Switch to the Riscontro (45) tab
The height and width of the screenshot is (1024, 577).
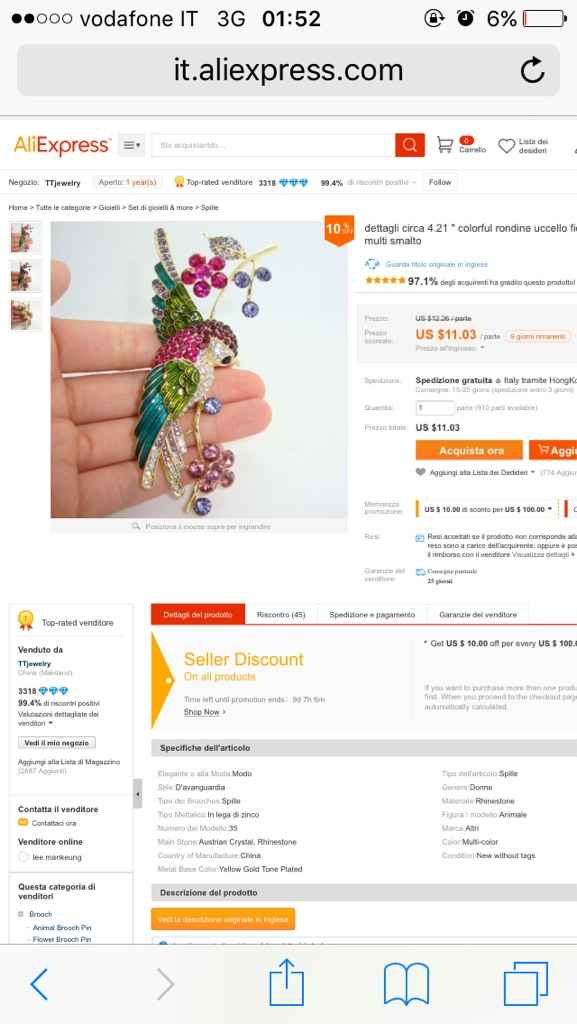click(x=281, y=615)
